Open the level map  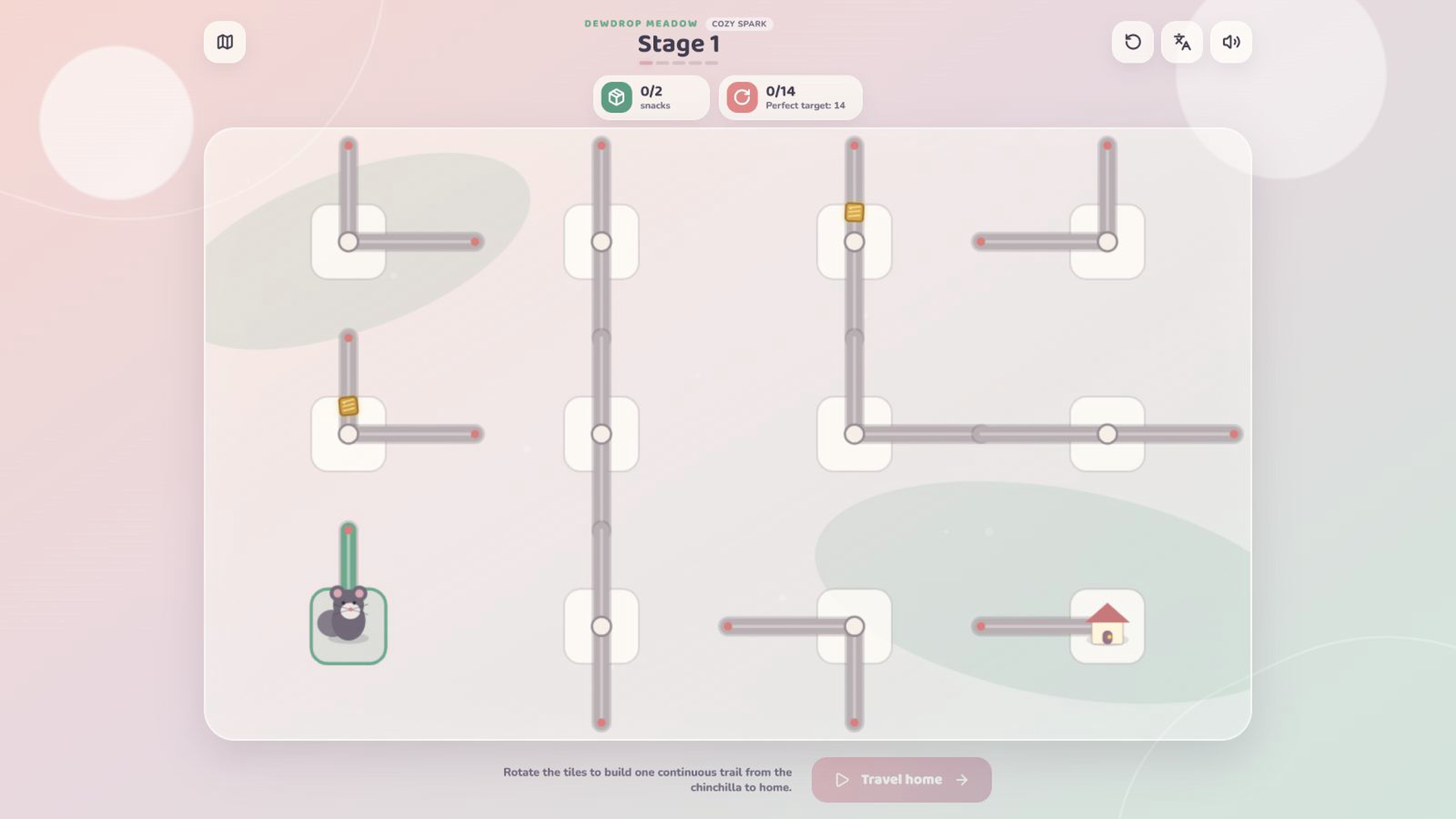pyautogui.click(x=224, y=42)
